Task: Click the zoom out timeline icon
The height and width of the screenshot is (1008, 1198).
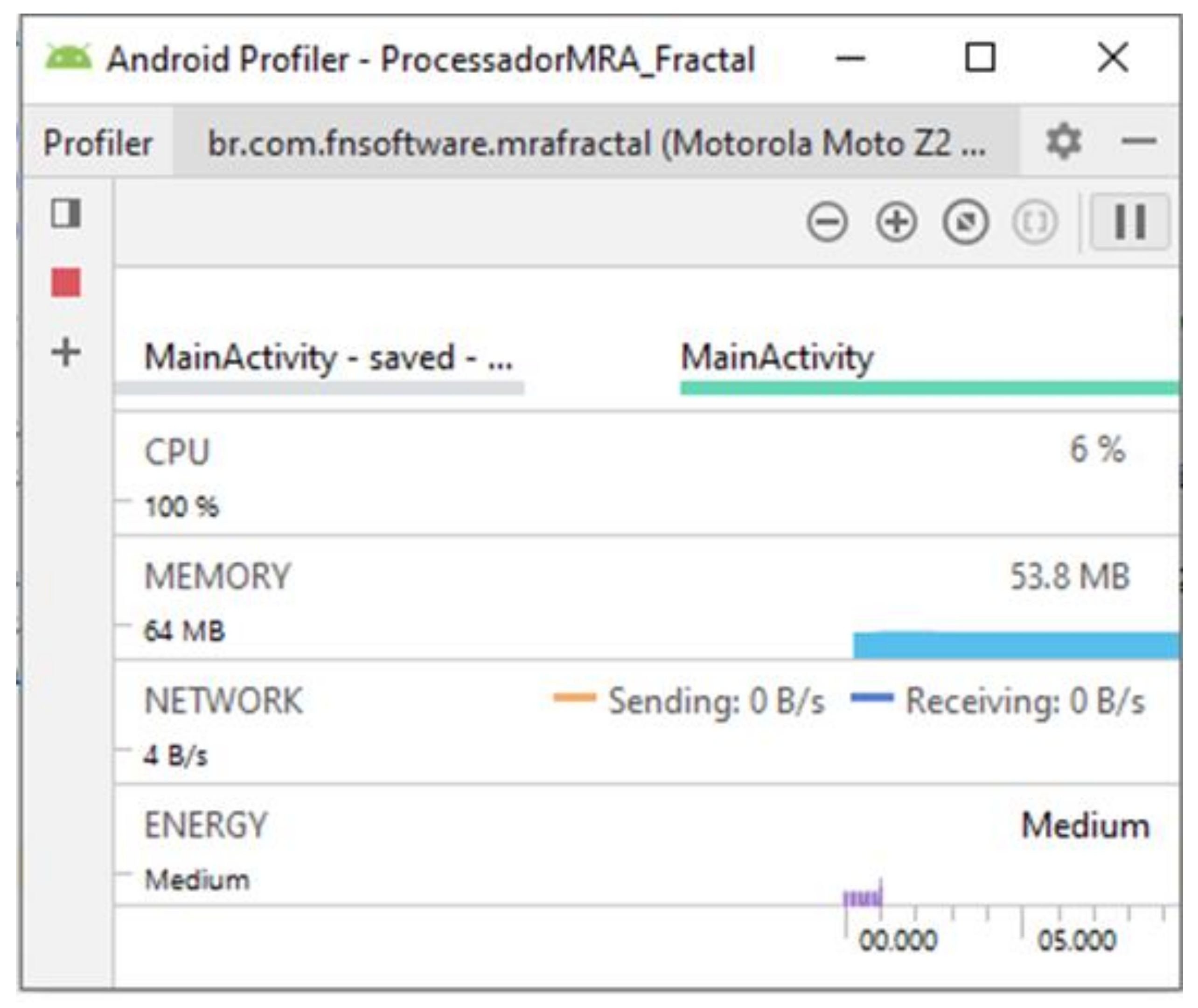Action: click(827, 222)
